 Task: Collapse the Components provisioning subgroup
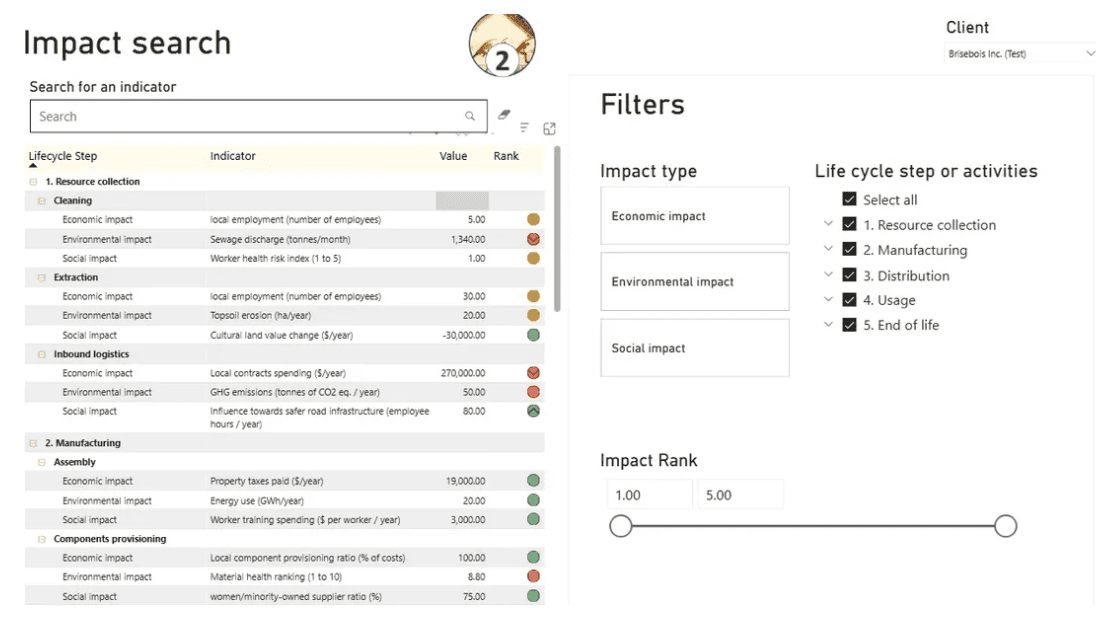click(41, 539)
